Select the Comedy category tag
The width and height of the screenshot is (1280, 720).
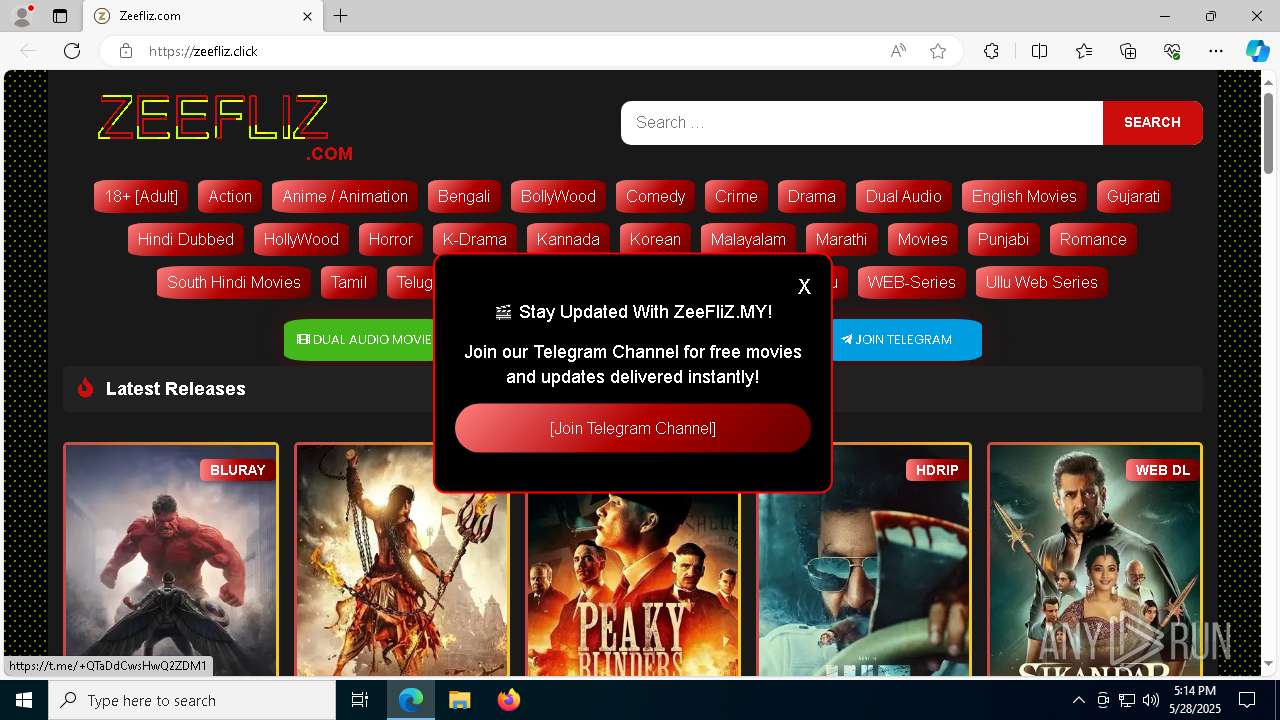655,196
